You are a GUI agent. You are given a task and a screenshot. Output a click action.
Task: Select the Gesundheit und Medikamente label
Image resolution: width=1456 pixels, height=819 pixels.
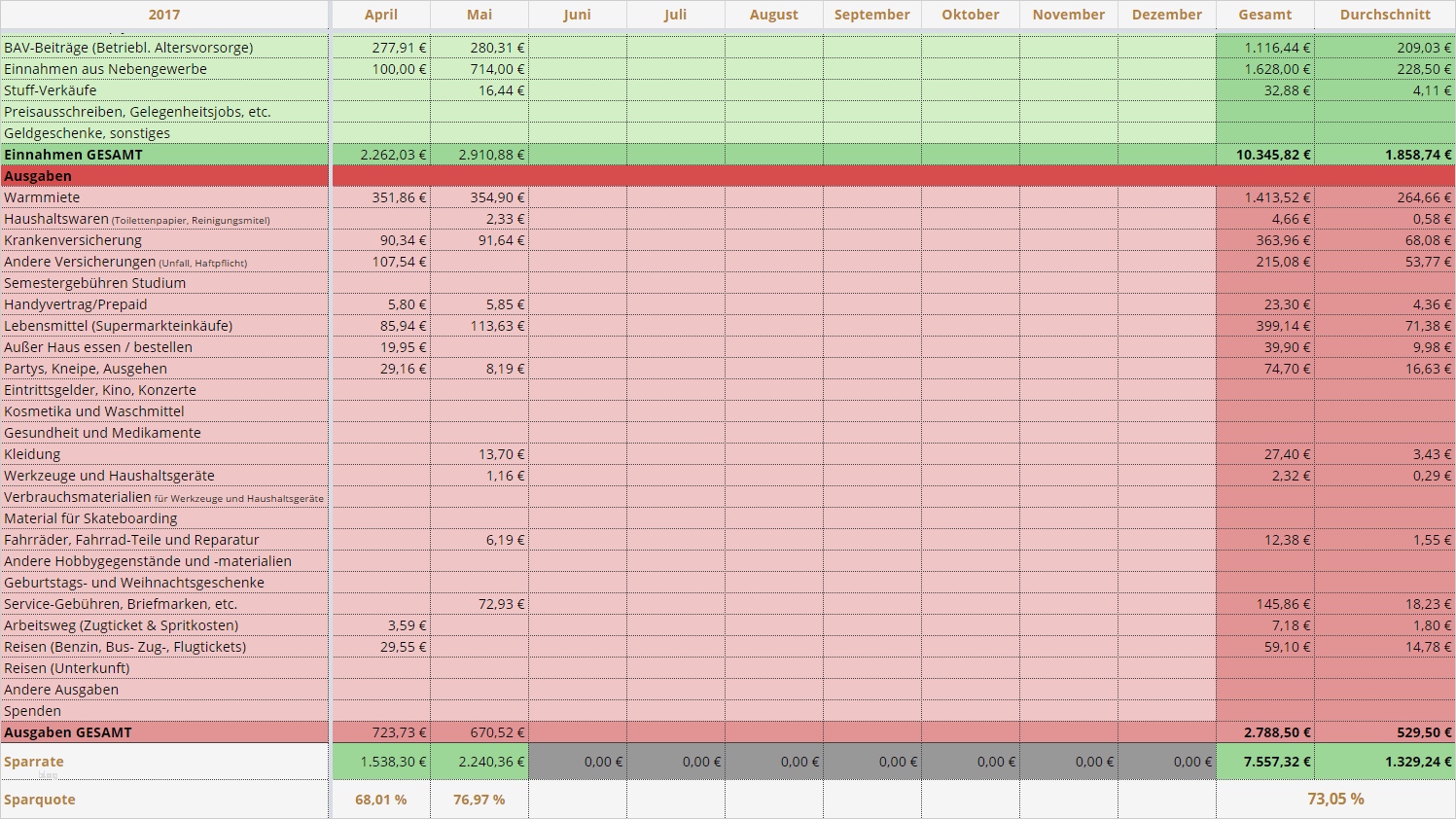(102, 433)
